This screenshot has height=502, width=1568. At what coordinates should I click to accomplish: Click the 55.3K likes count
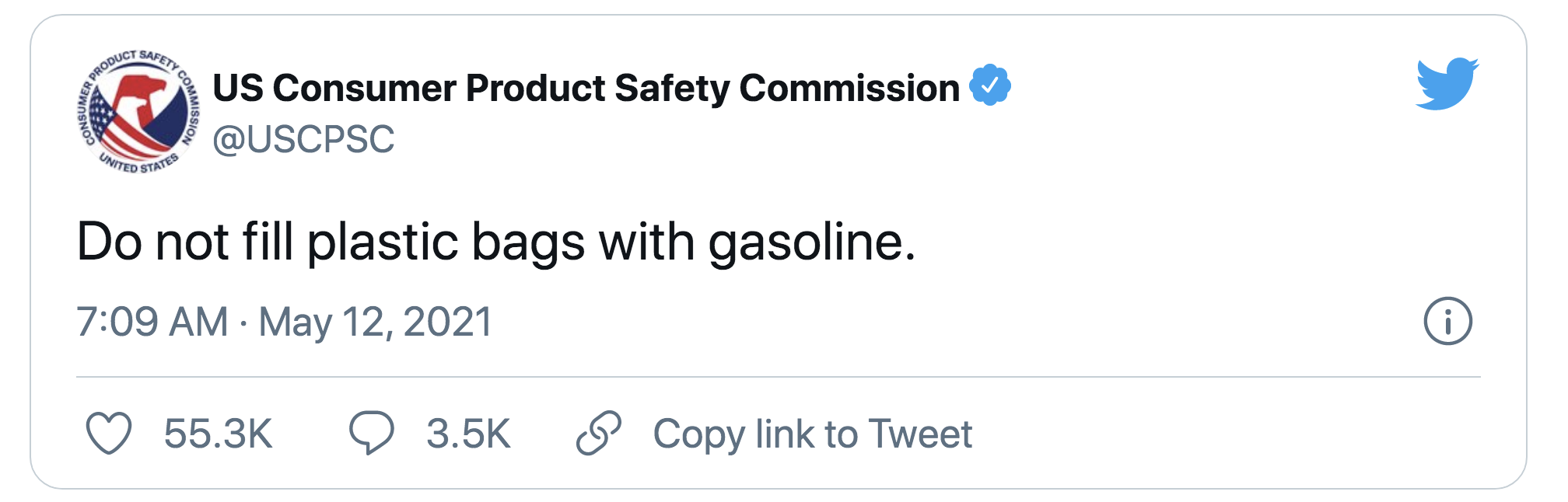tap(218, 434)
